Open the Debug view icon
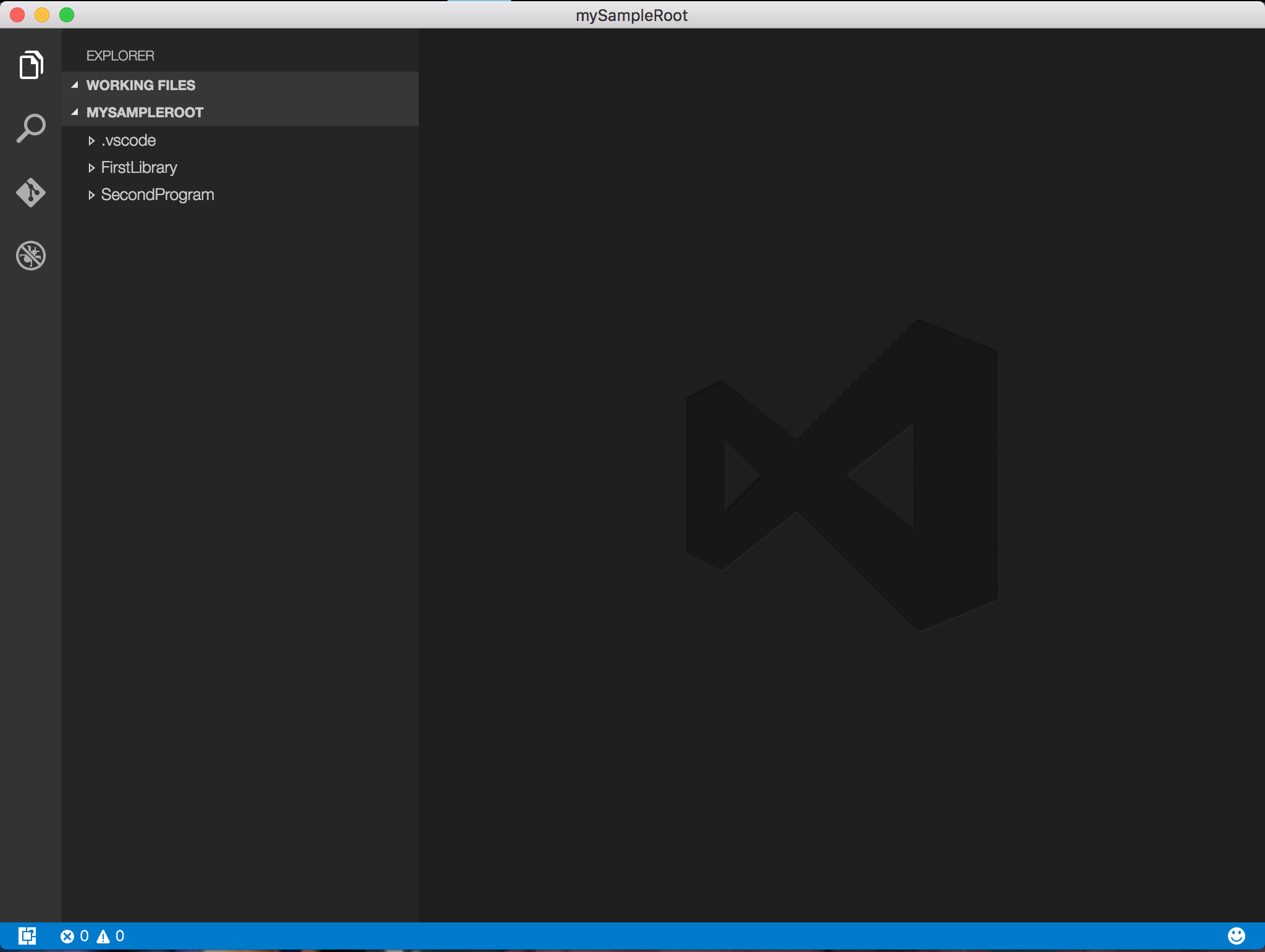 (x=31, y=256)
